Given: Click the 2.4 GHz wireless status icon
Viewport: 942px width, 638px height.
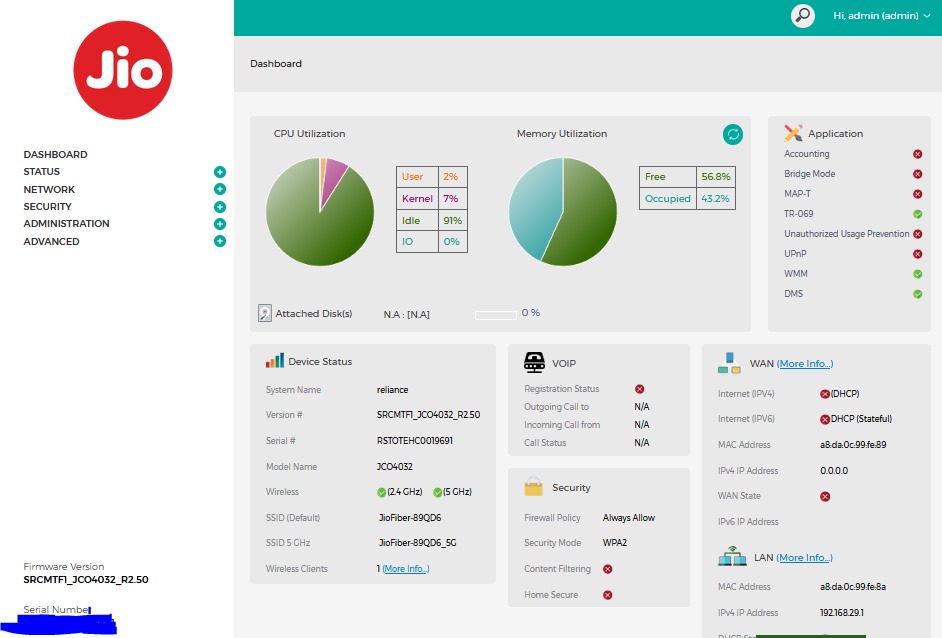Looking at the screenshot, I should (381, 493).
